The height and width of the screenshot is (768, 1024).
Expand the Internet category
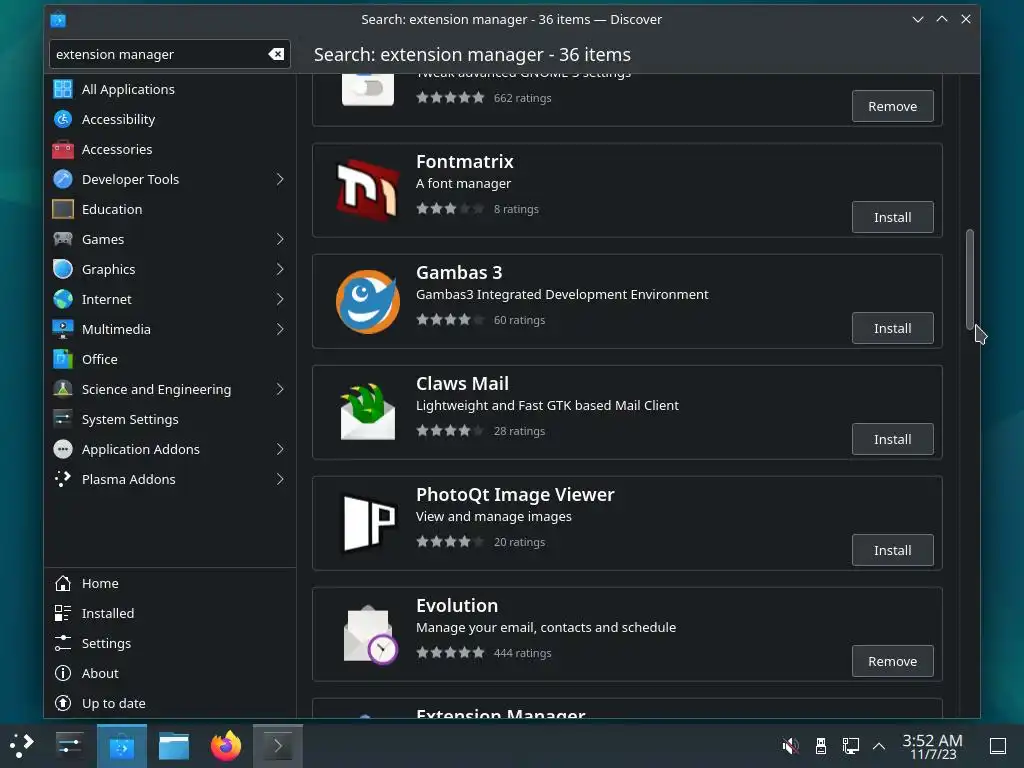[x=280, y=299]
